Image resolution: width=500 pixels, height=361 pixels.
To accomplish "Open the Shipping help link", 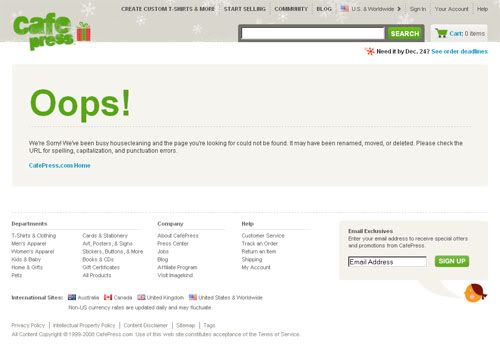I will [252, 259].
